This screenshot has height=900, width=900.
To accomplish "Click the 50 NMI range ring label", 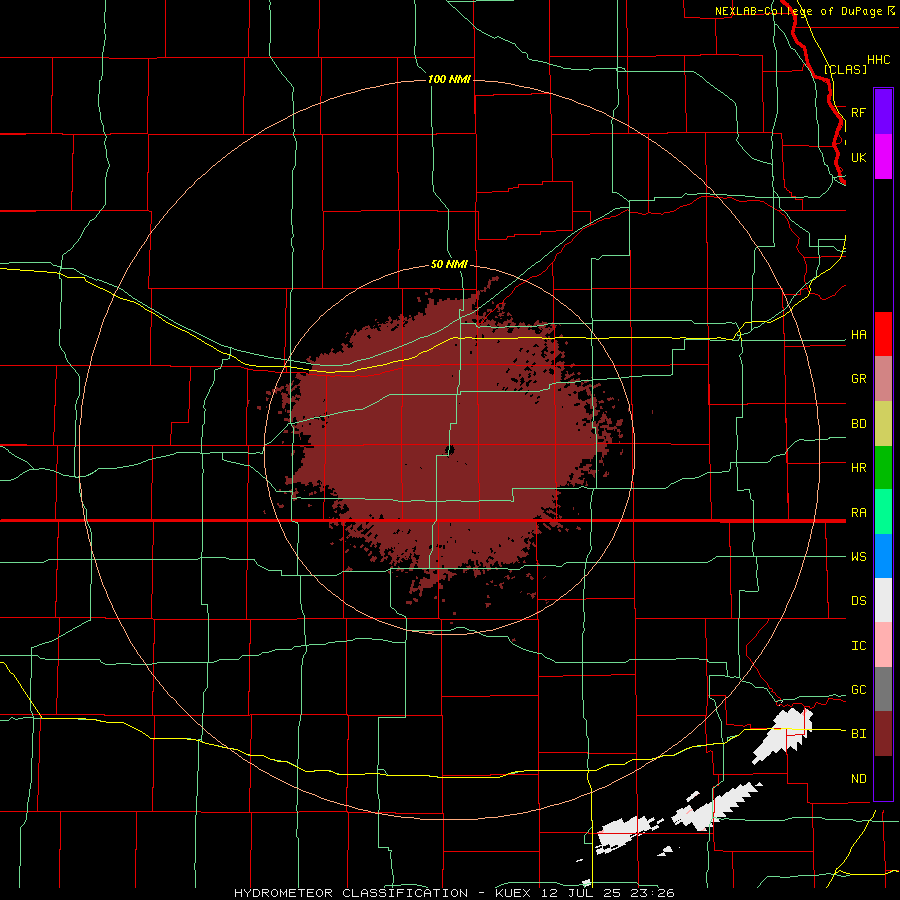I will point(449,264).
